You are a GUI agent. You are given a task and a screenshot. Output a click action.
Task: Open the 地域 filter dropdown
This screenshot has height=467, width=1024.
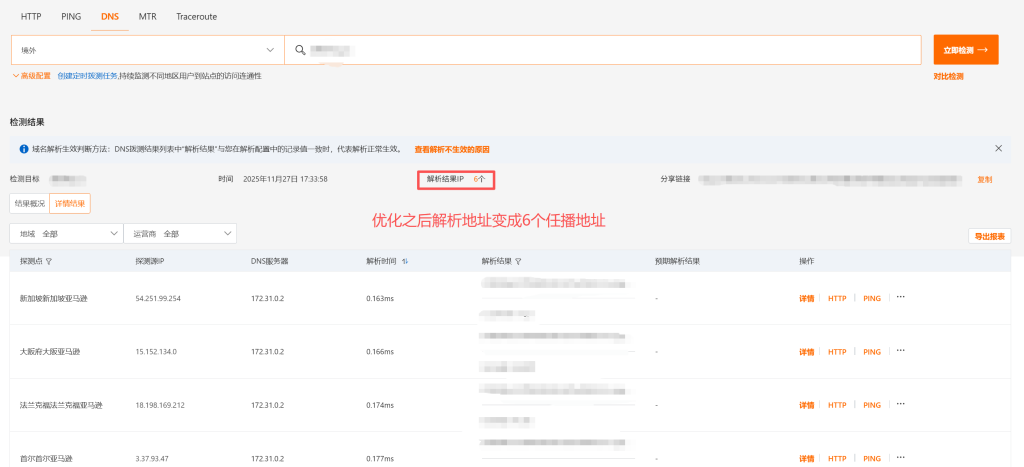[x=65, y=233]
